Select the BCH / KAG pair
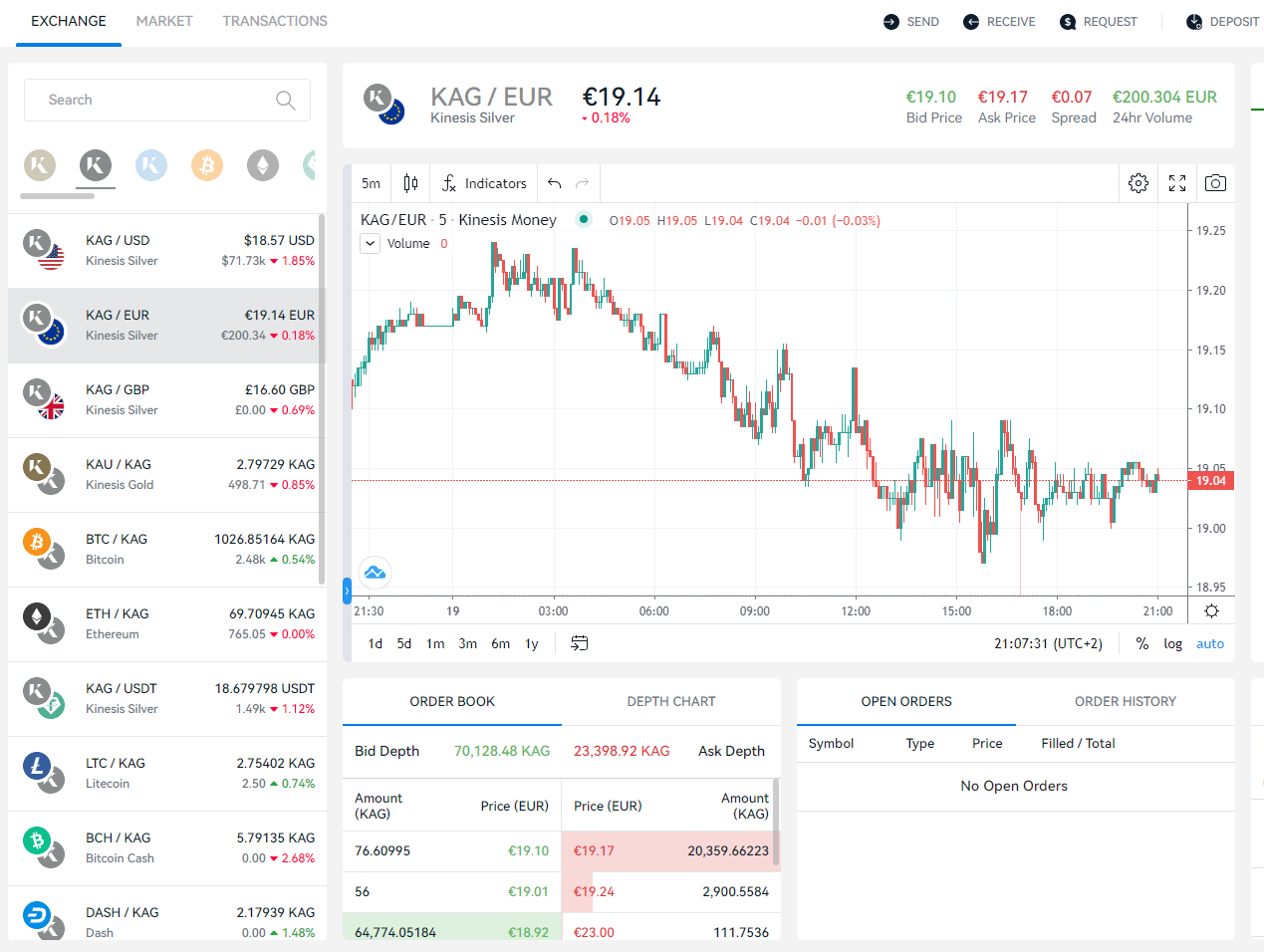The height and width of the screenshot is (952, 1264). (x=167, y=848)
